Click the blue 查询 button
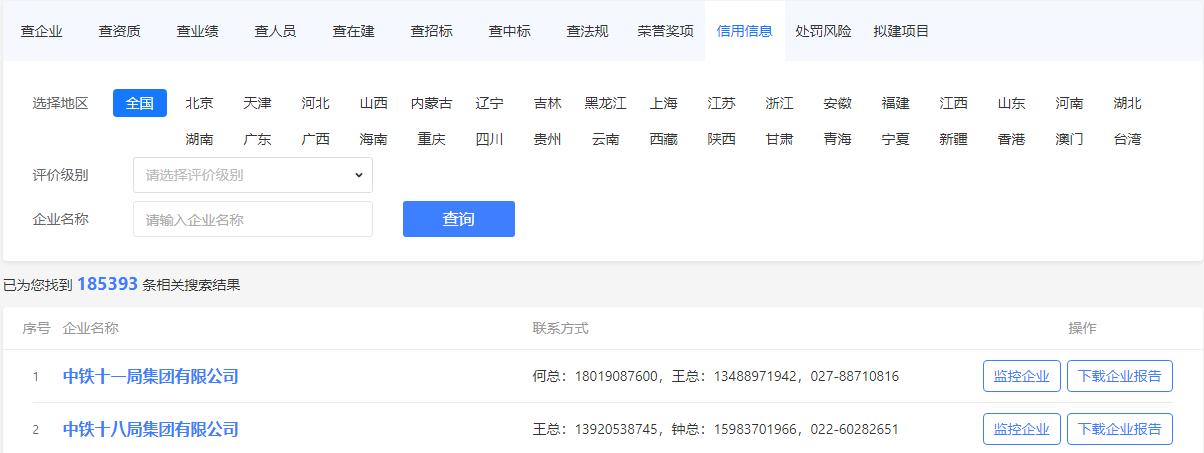1204x453 pixels. coord(459,219)
